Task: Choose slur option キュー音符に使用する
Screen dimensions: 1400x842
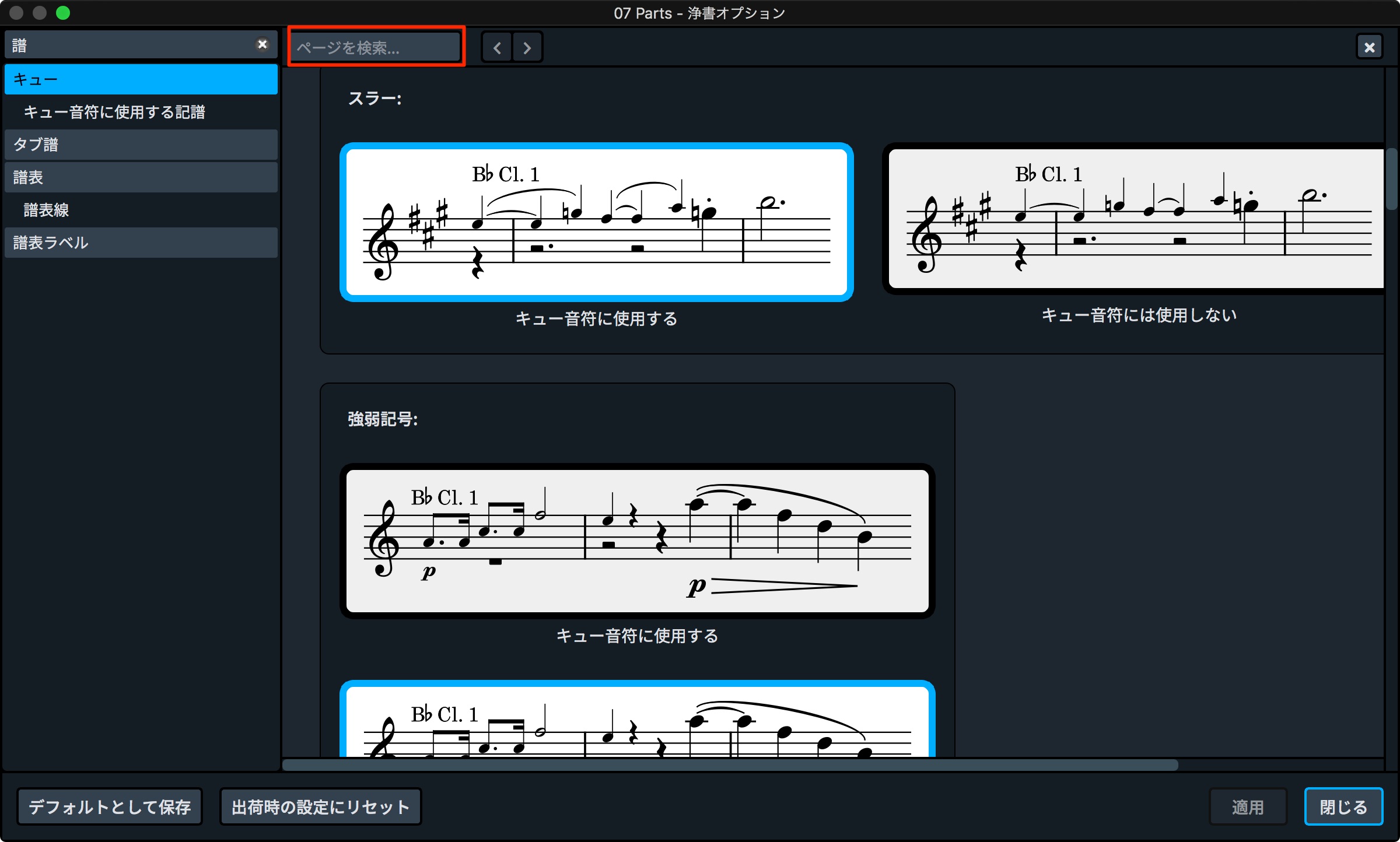Action: tap(597, 222)
